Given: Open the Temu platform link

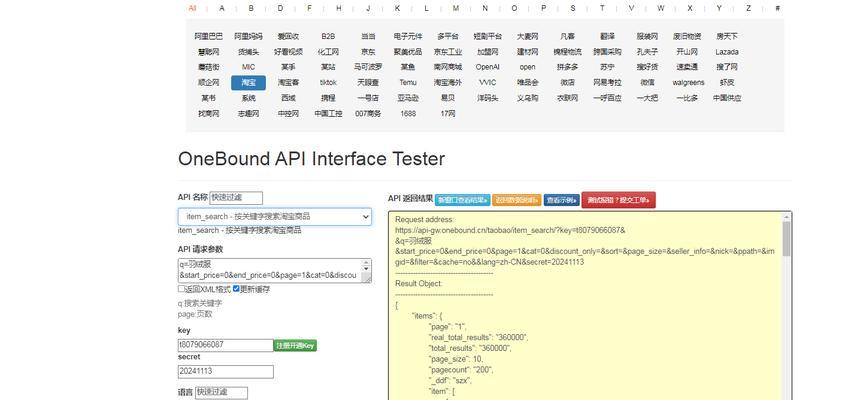Looking at the screenshot, I should pyautogui.click(x=408, y=83).
